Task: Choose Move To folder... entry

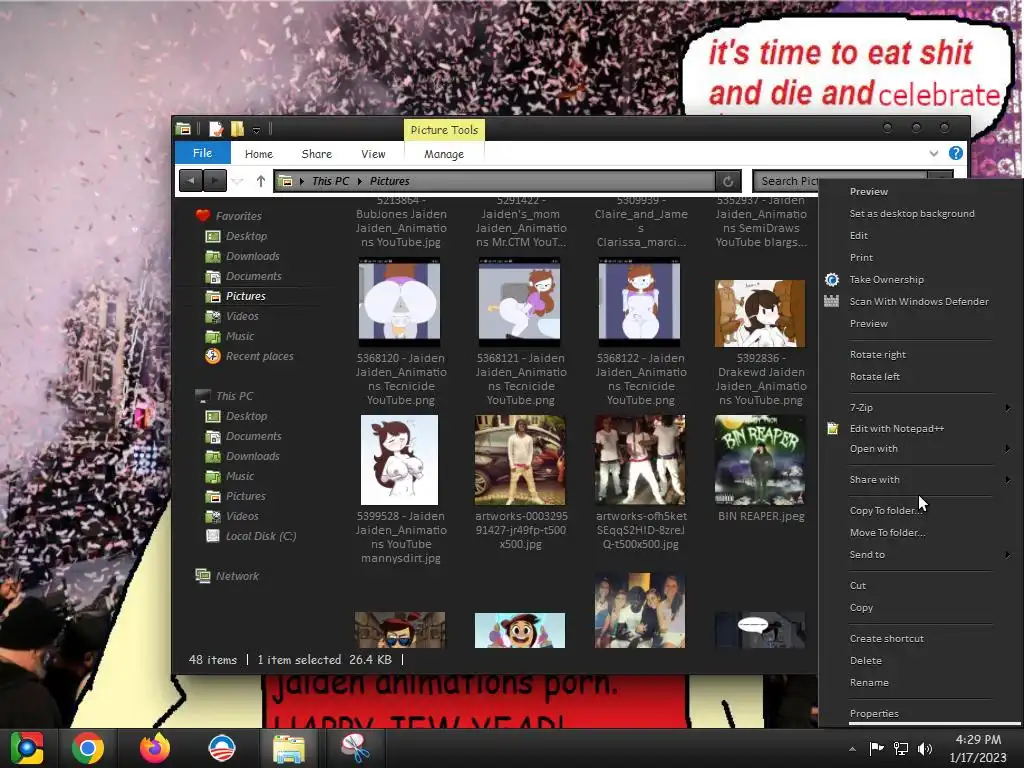Action: point(887,532)
